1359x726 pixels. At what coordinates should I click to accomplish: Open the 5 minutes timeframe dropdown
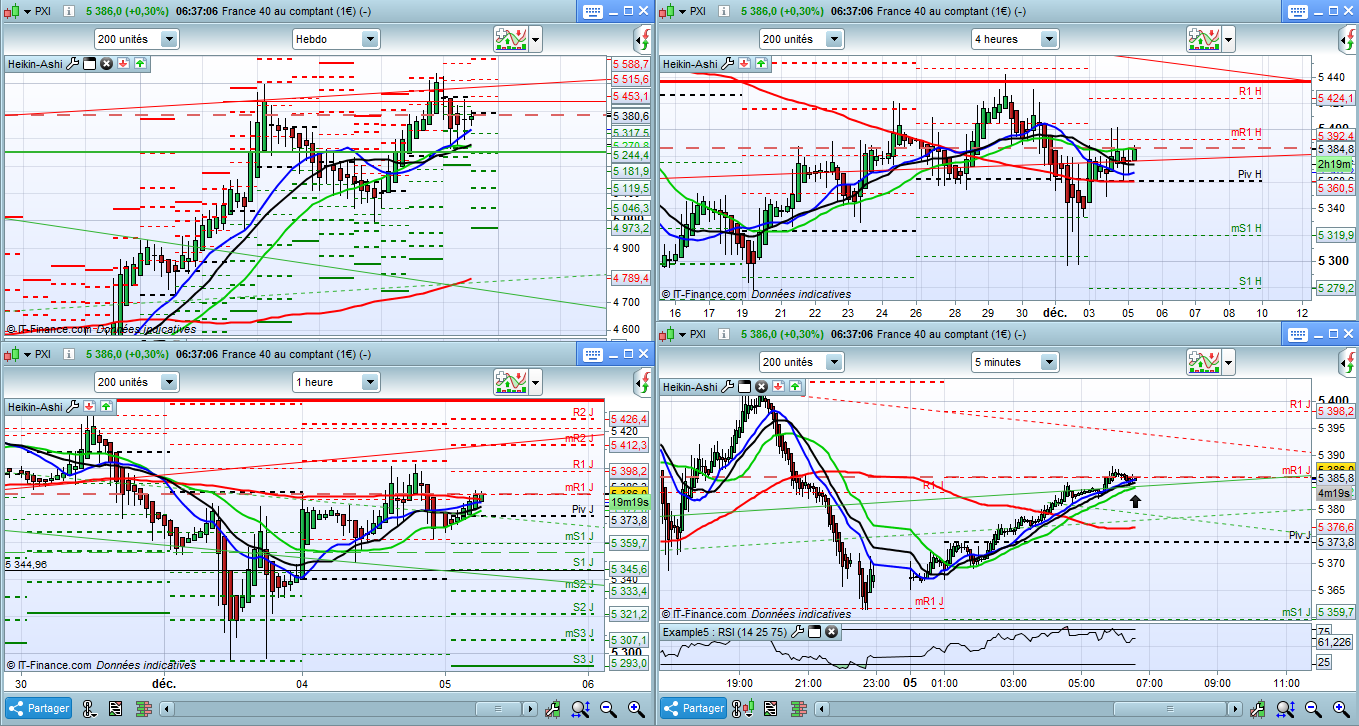(1015, 361)
